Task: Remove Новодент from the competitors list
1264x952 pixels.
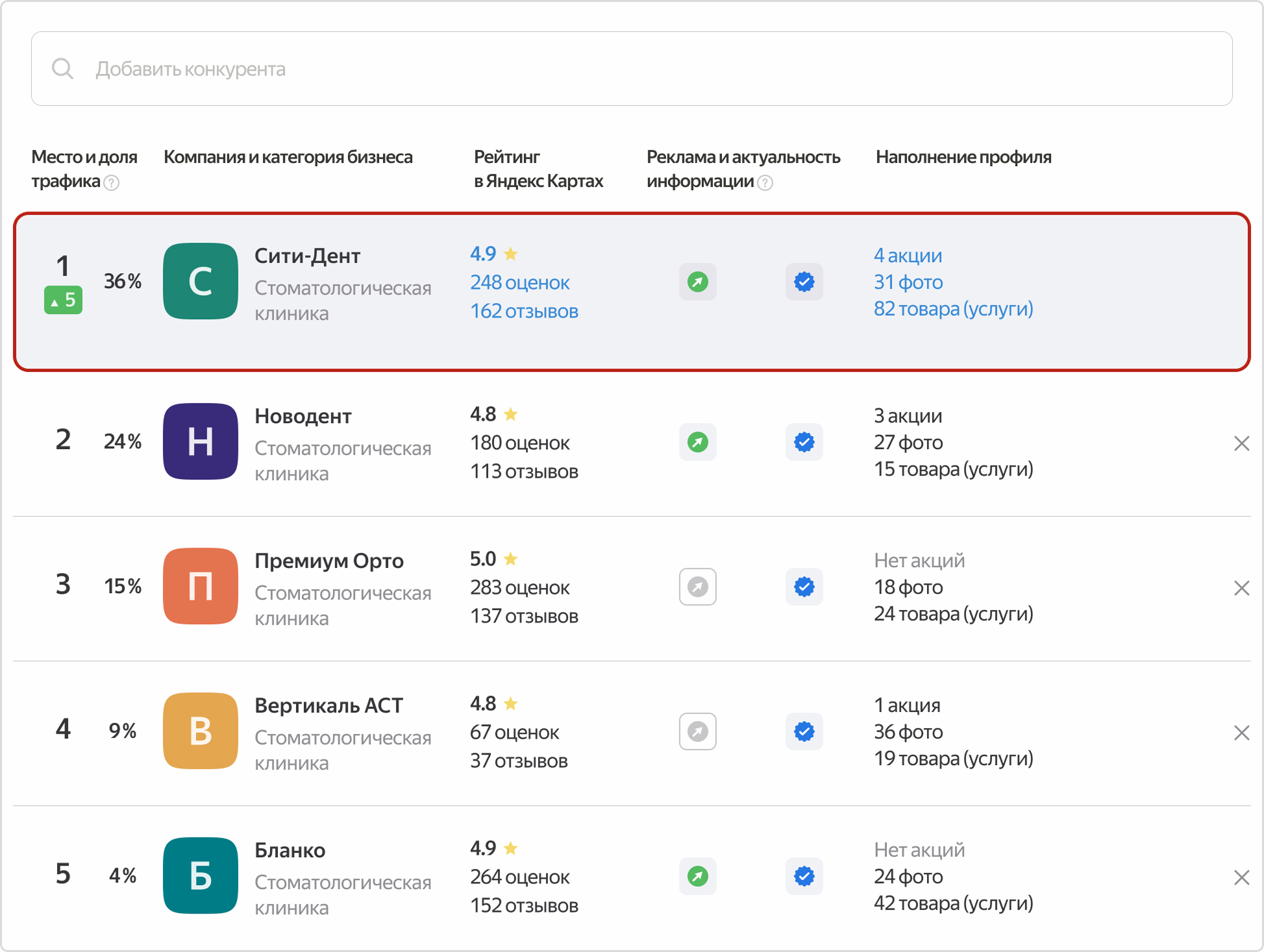Action: pos(1242,442)
